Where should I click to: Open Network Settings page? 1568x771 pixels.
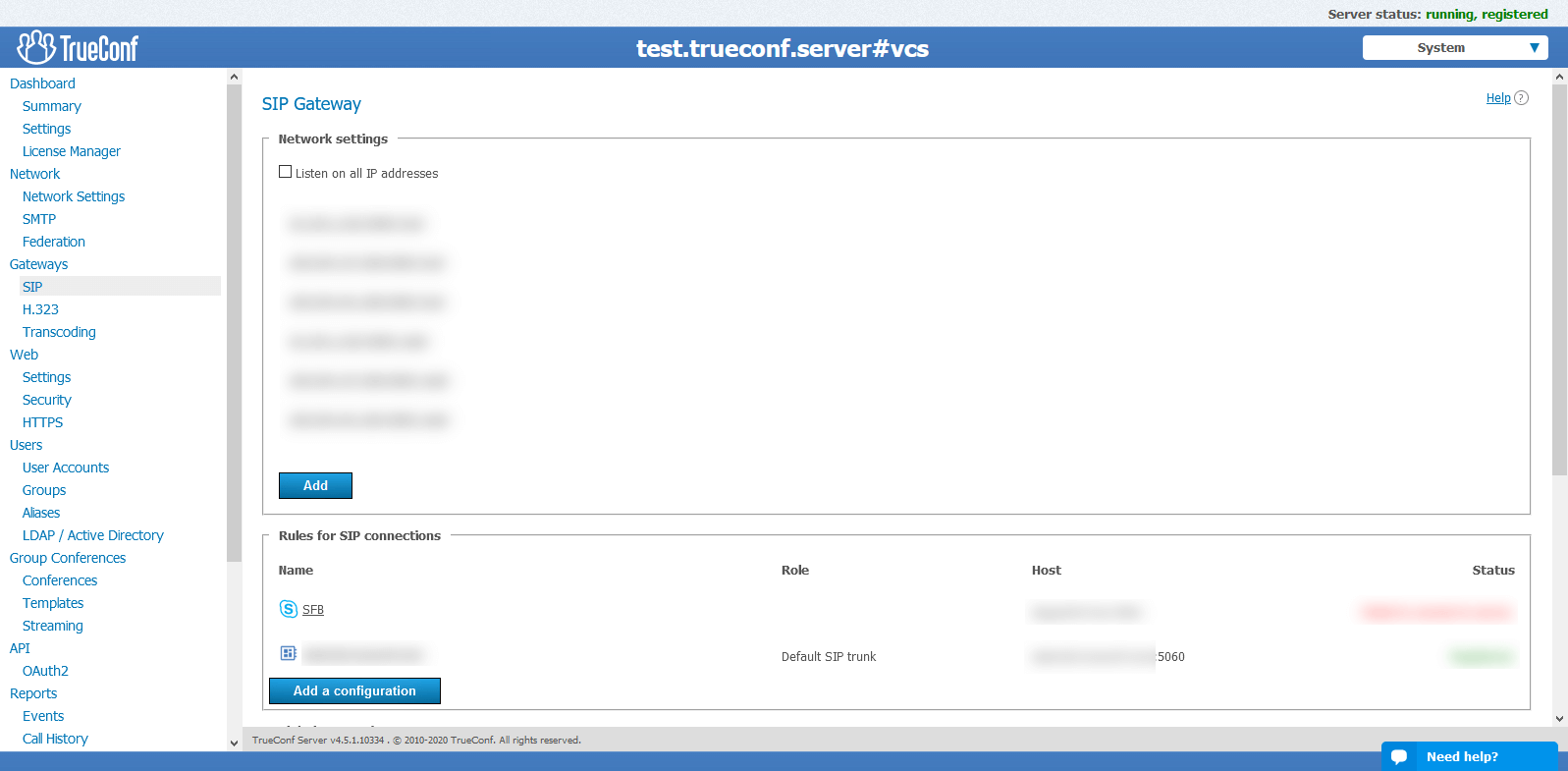click(x=74, y=196)
